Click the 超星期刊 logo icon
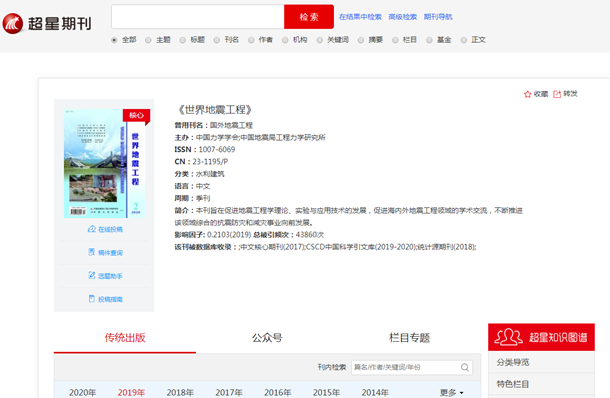Screen dimensions: 610x398 point(13,23)
